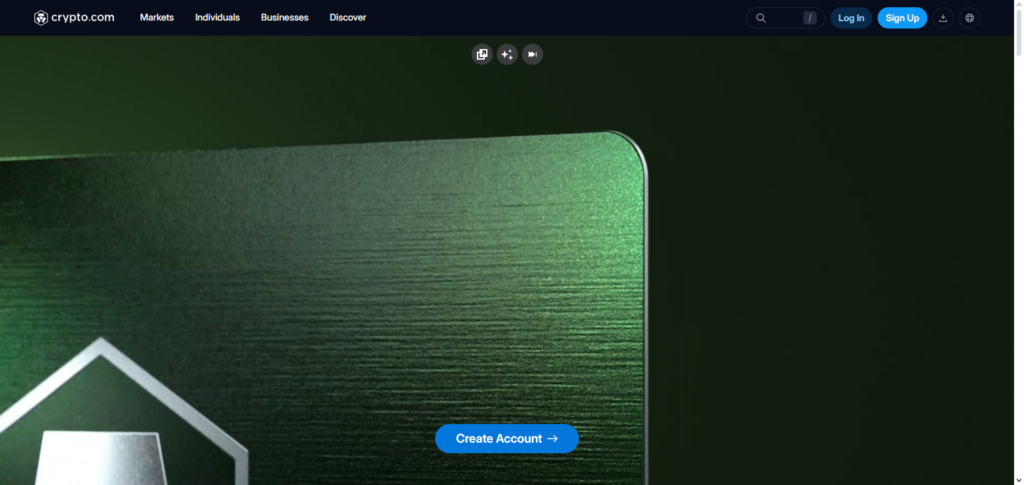Open the globe language selector

pyautogui.click(x=969, y=18)
